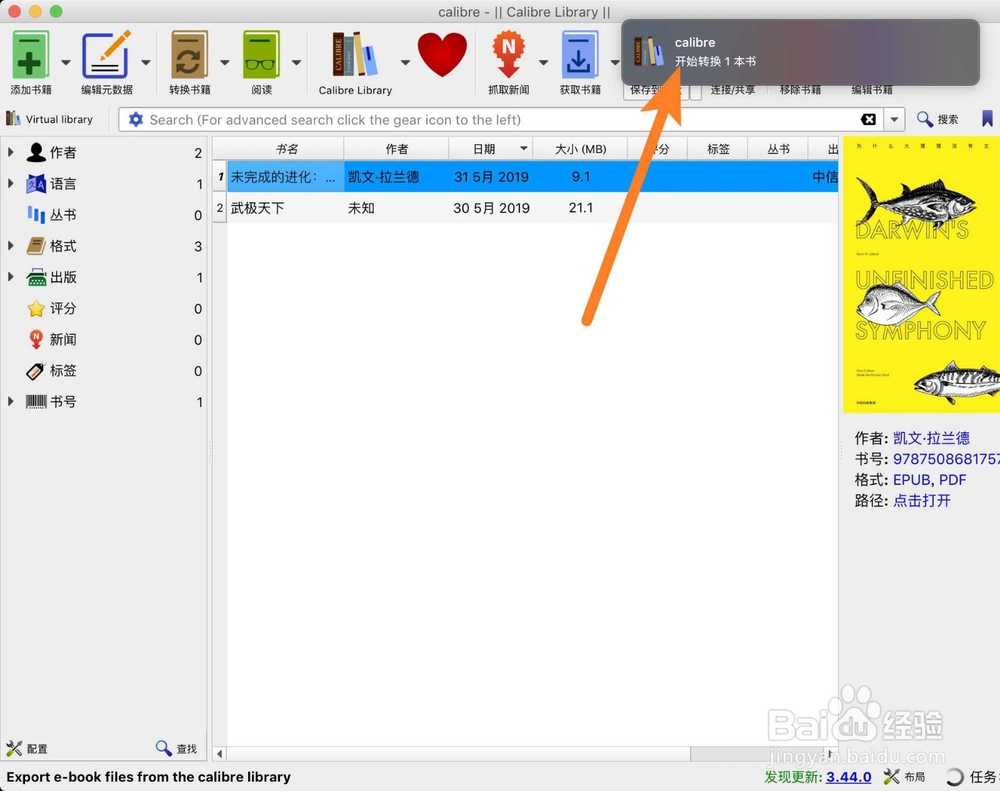Click the 书号 barcode icon in tag browser
Screen dimensions: 1000x791
click(36, 401)
